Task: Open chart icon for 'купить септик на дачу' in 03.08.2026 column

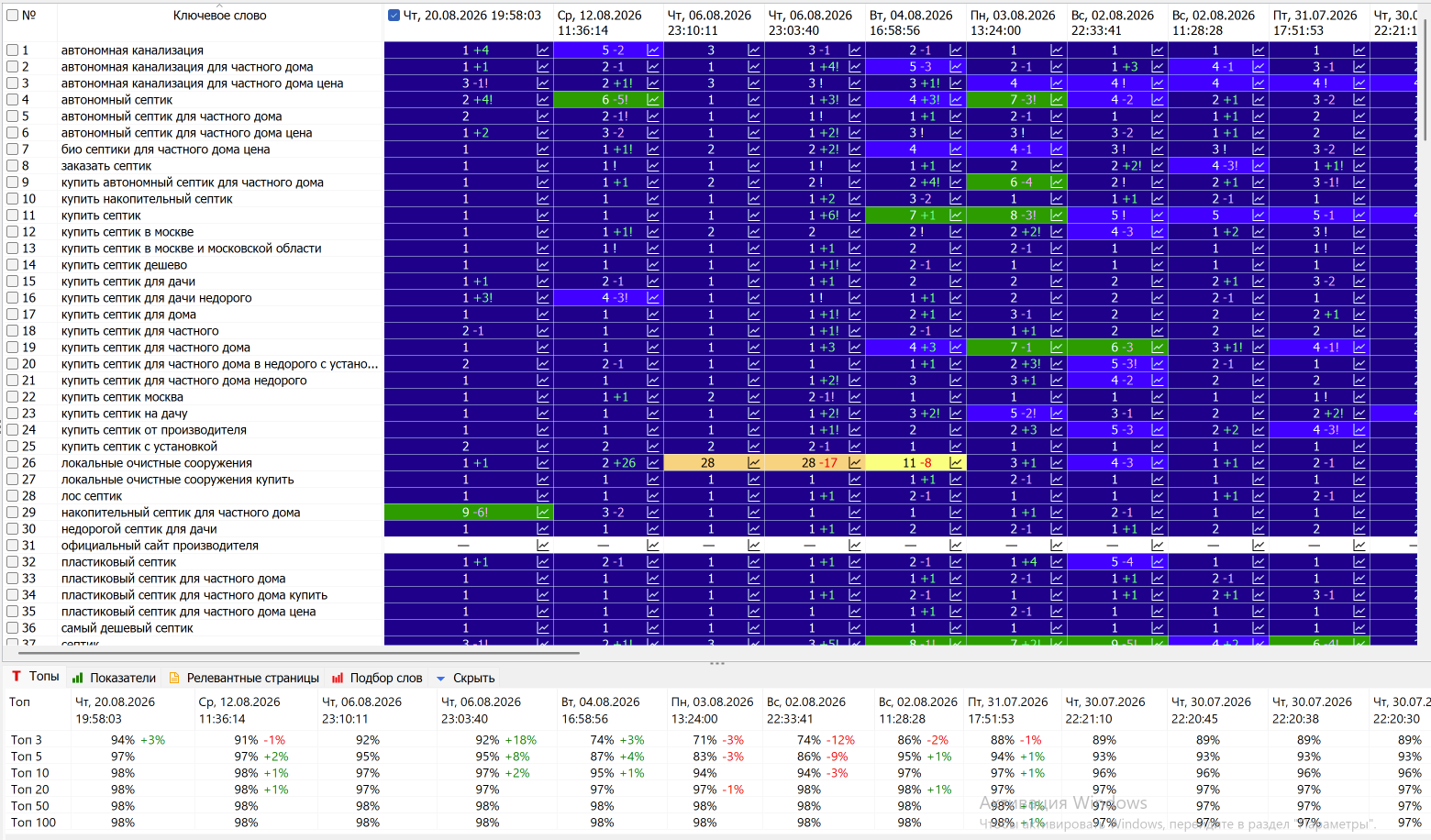Action: point(1057,414)
